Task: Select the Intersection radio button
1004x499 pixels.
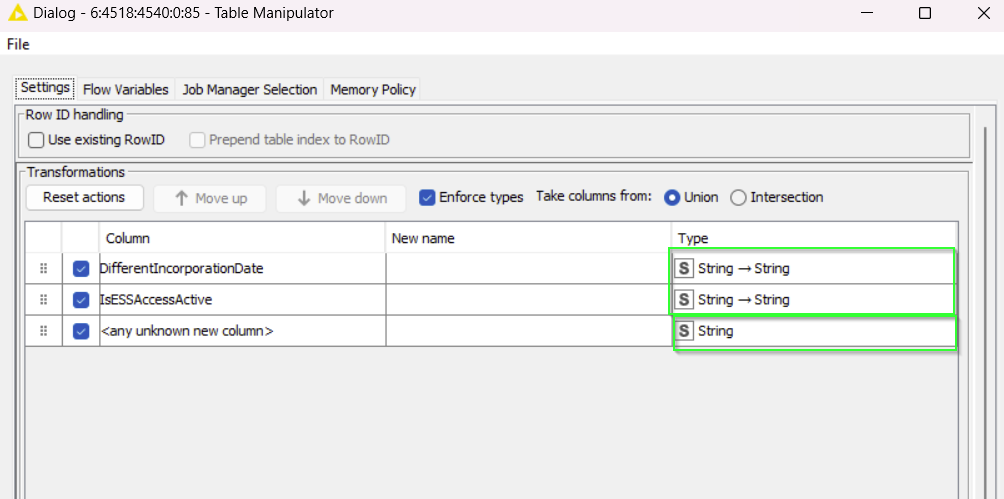Action: pyautogui.click(x=739, y=197)
